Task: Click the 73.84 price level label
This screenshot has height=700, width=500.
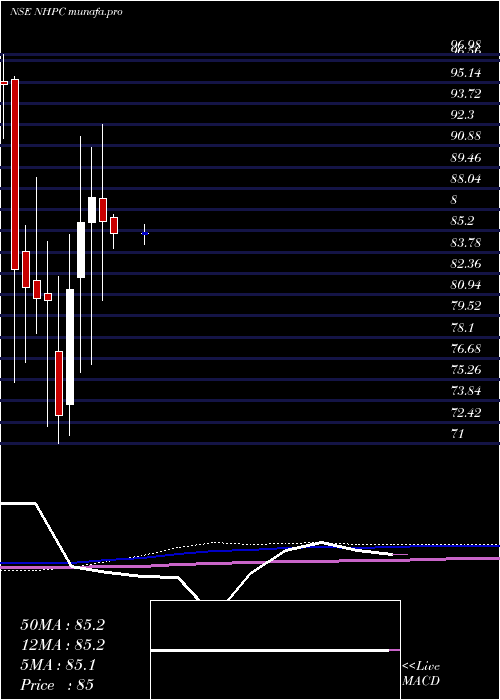Action: [466, 392]
